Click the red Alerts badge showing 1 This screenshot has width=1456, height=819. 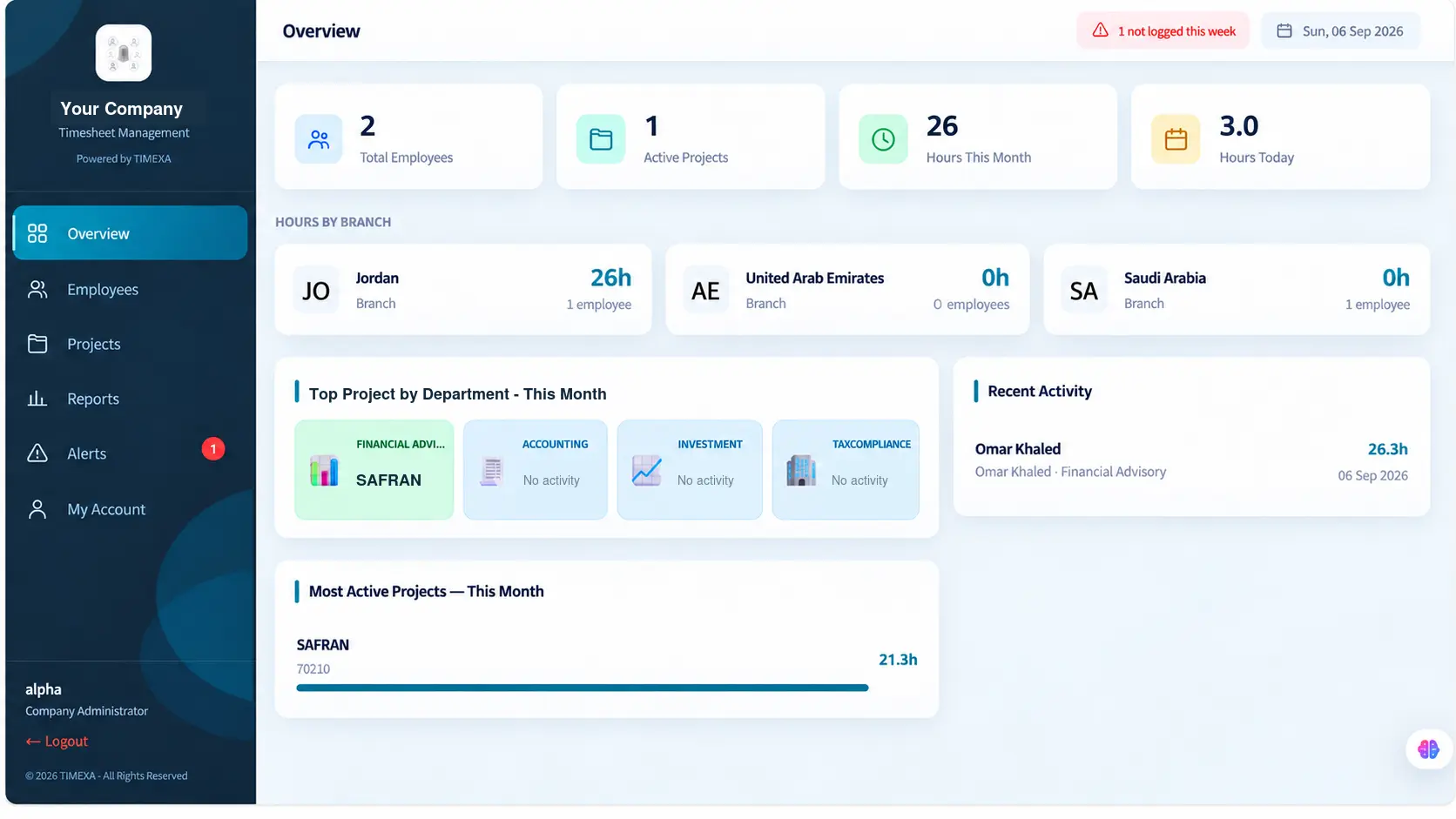click(x=213, y=449)
